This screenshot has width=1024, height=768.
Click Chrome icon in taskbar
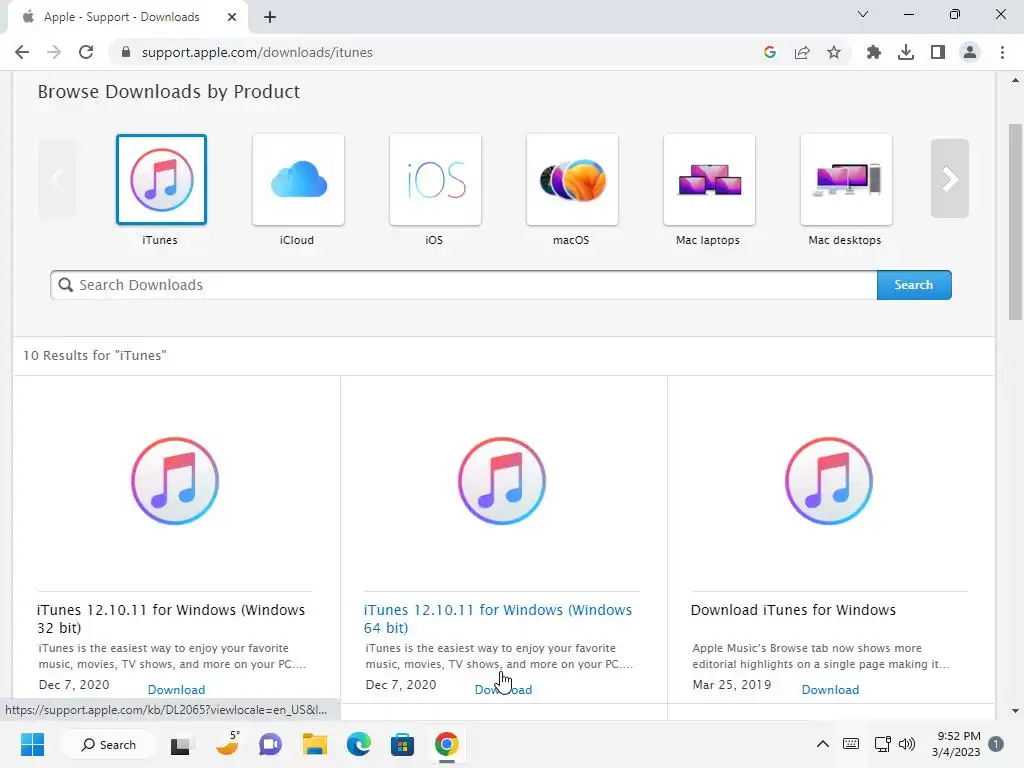click(x=447, y=744)
